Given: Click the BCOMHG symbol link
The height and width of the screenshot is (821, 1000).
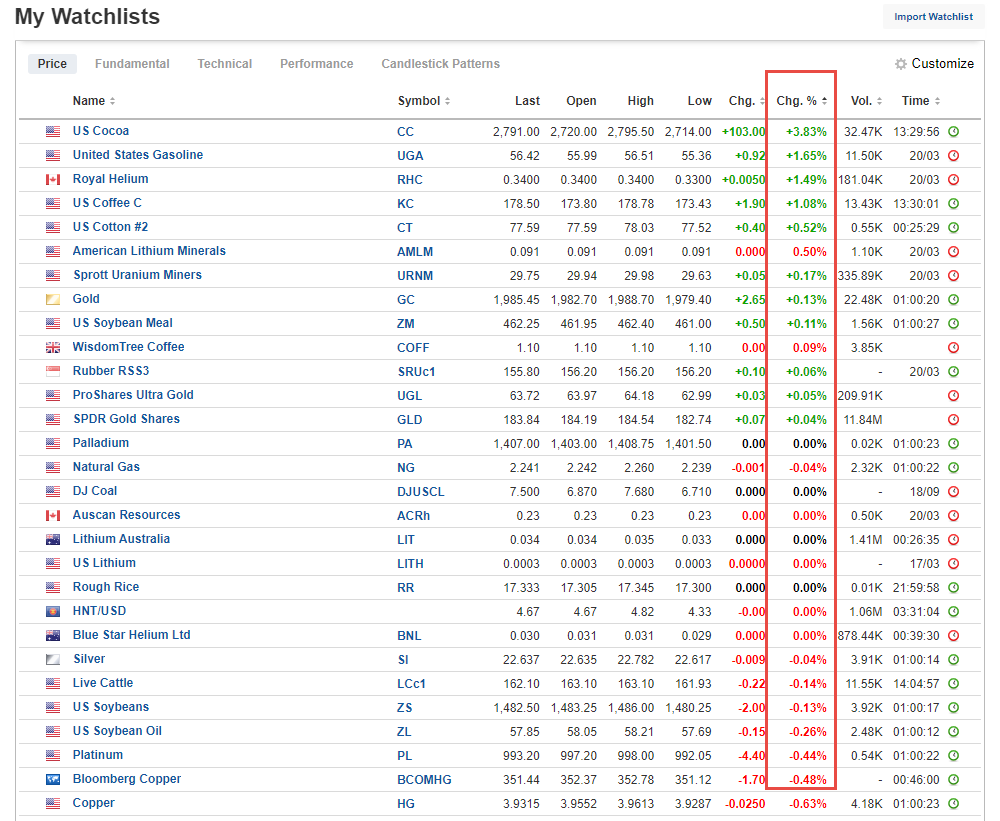Looking at the screenshot, I should (x=424, y=780).
